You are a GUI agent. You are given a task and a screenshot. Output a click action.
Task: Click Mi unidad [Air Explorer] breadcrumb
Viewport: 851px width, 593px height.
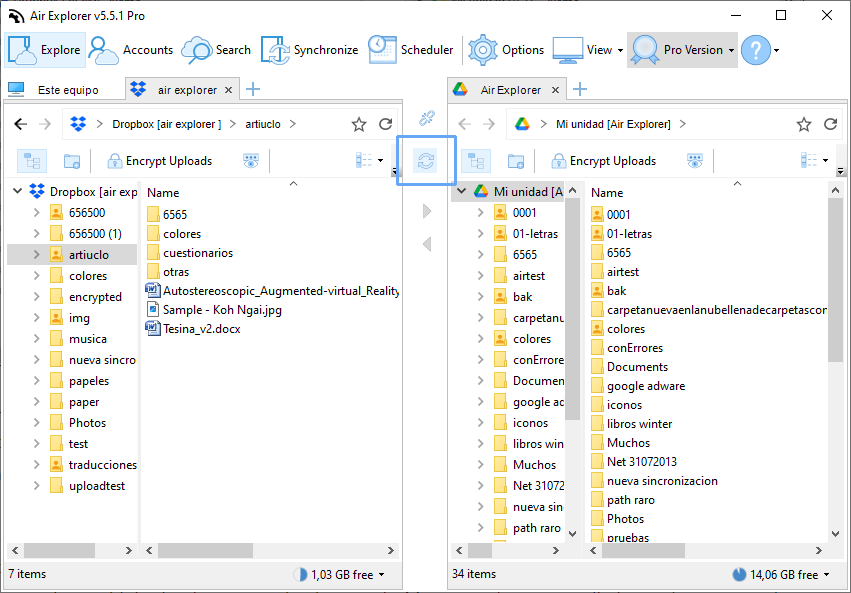(613, 124)
